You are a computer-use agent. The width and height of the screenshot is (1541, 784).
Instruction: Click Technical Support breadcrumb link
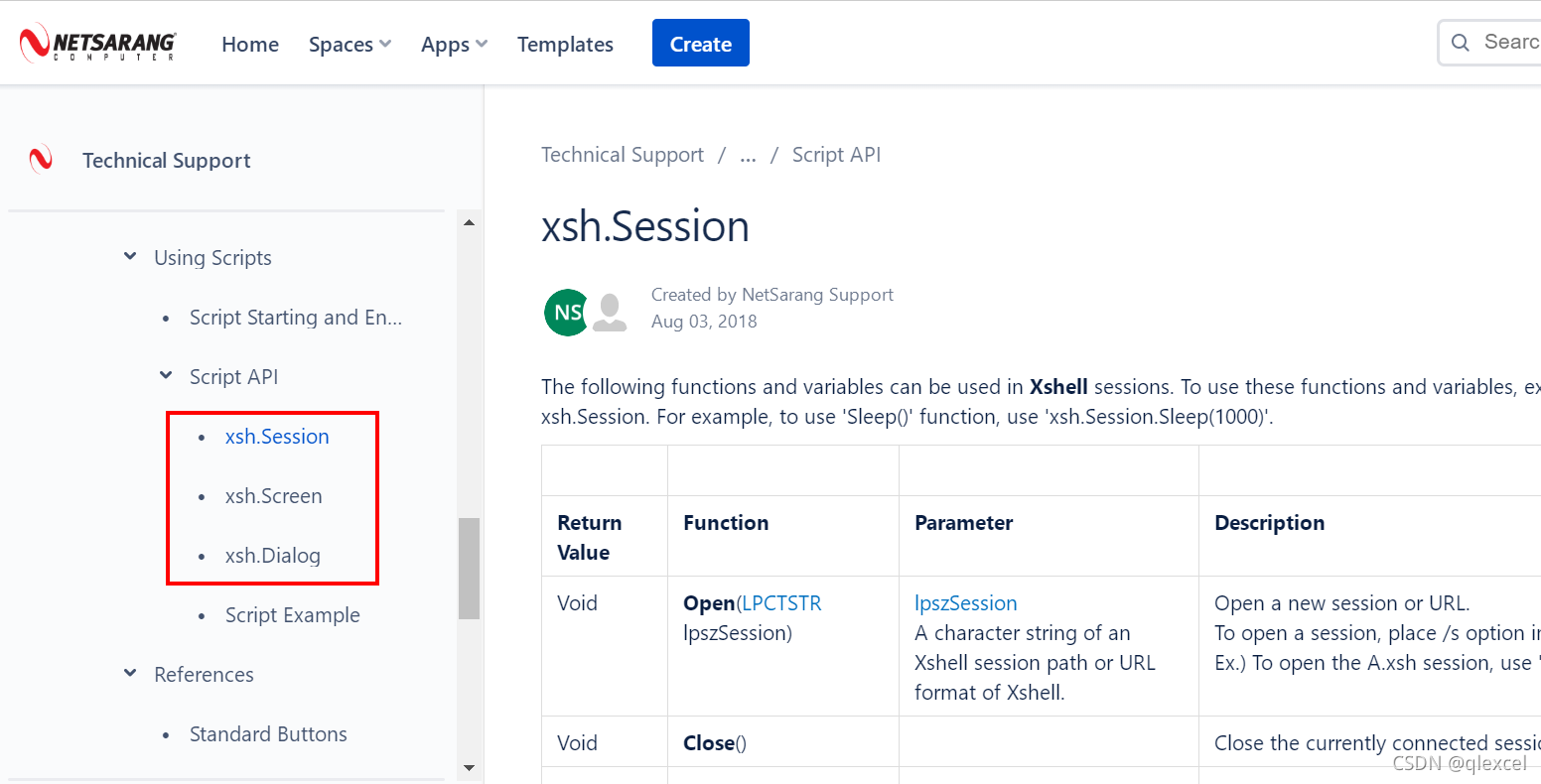click(623, 155)
